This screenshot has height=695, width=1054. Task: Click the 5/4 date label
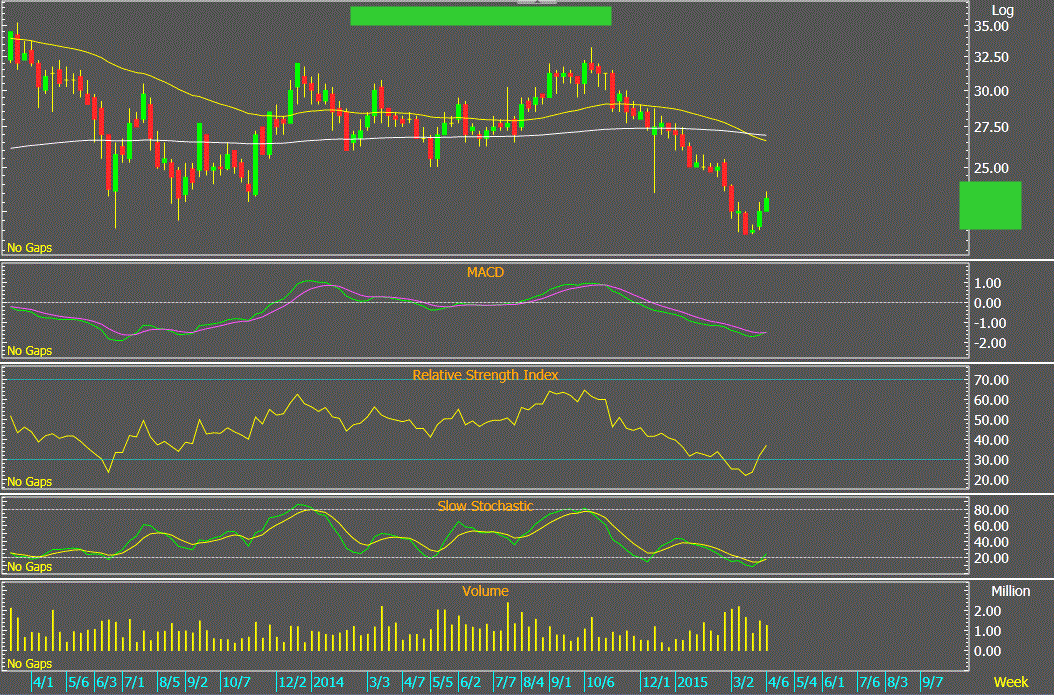click(807, 683)
